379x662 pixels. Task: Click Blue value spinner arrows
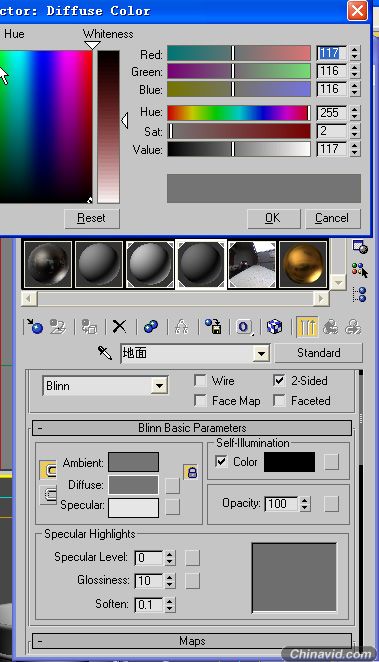click(355, 89)
